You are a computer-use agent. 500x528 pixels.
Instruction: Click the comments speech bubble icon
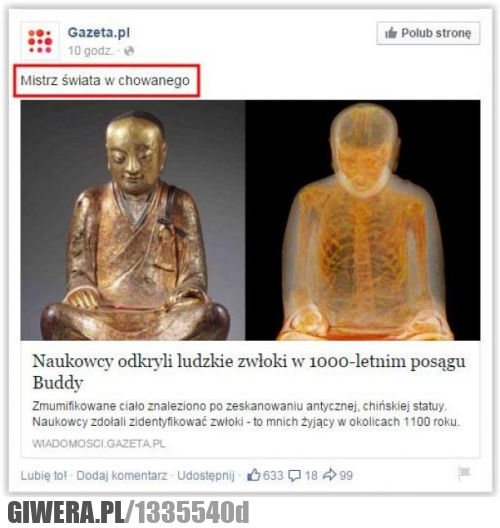tap(295, 475)
